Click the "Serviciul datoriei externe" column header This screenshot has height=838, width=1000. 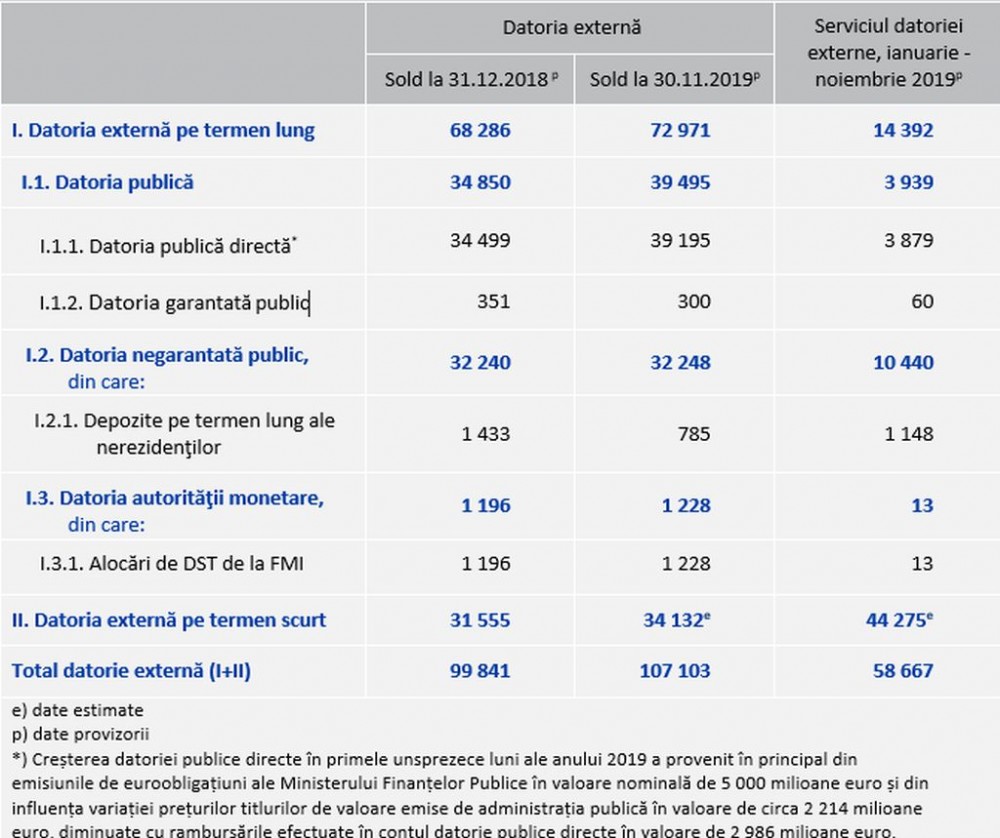click(x=887, y=52)
